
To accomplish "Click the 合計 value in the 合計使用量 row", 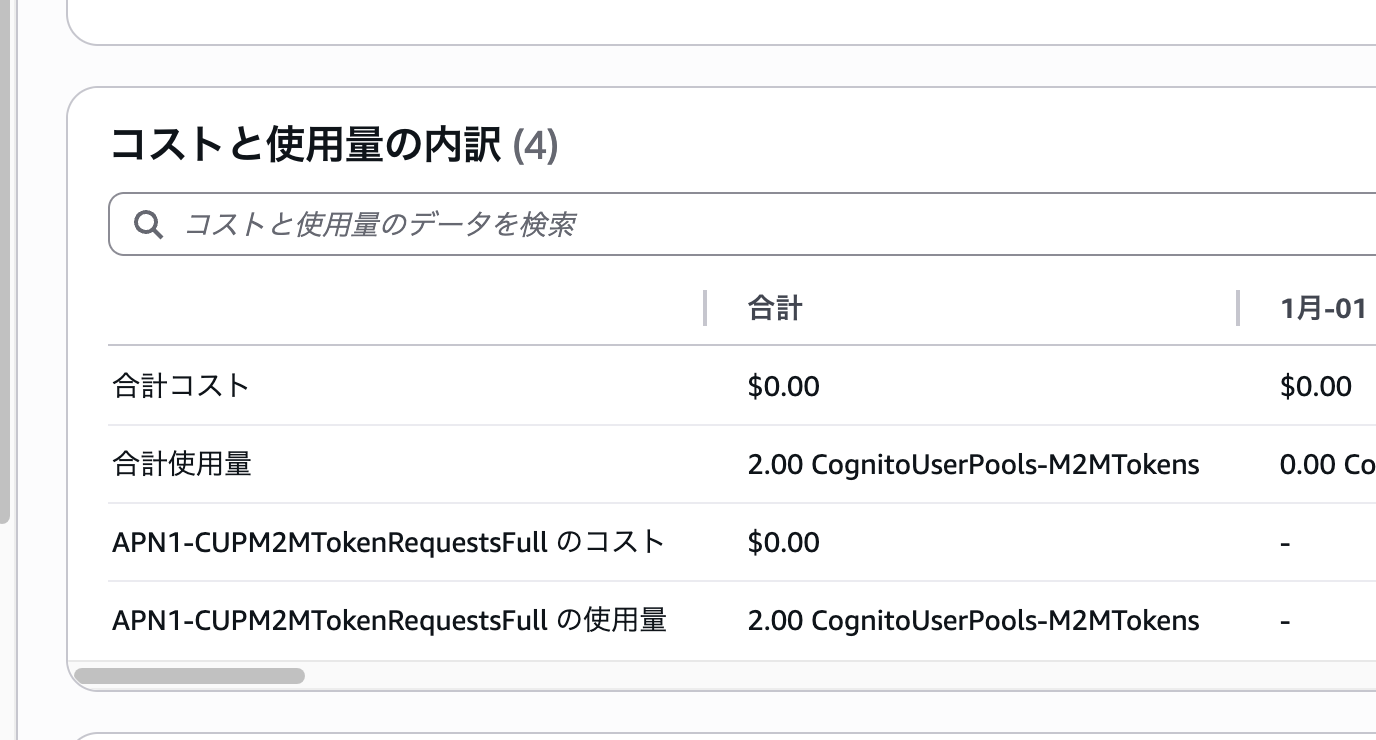I will [x=972, y=464].
